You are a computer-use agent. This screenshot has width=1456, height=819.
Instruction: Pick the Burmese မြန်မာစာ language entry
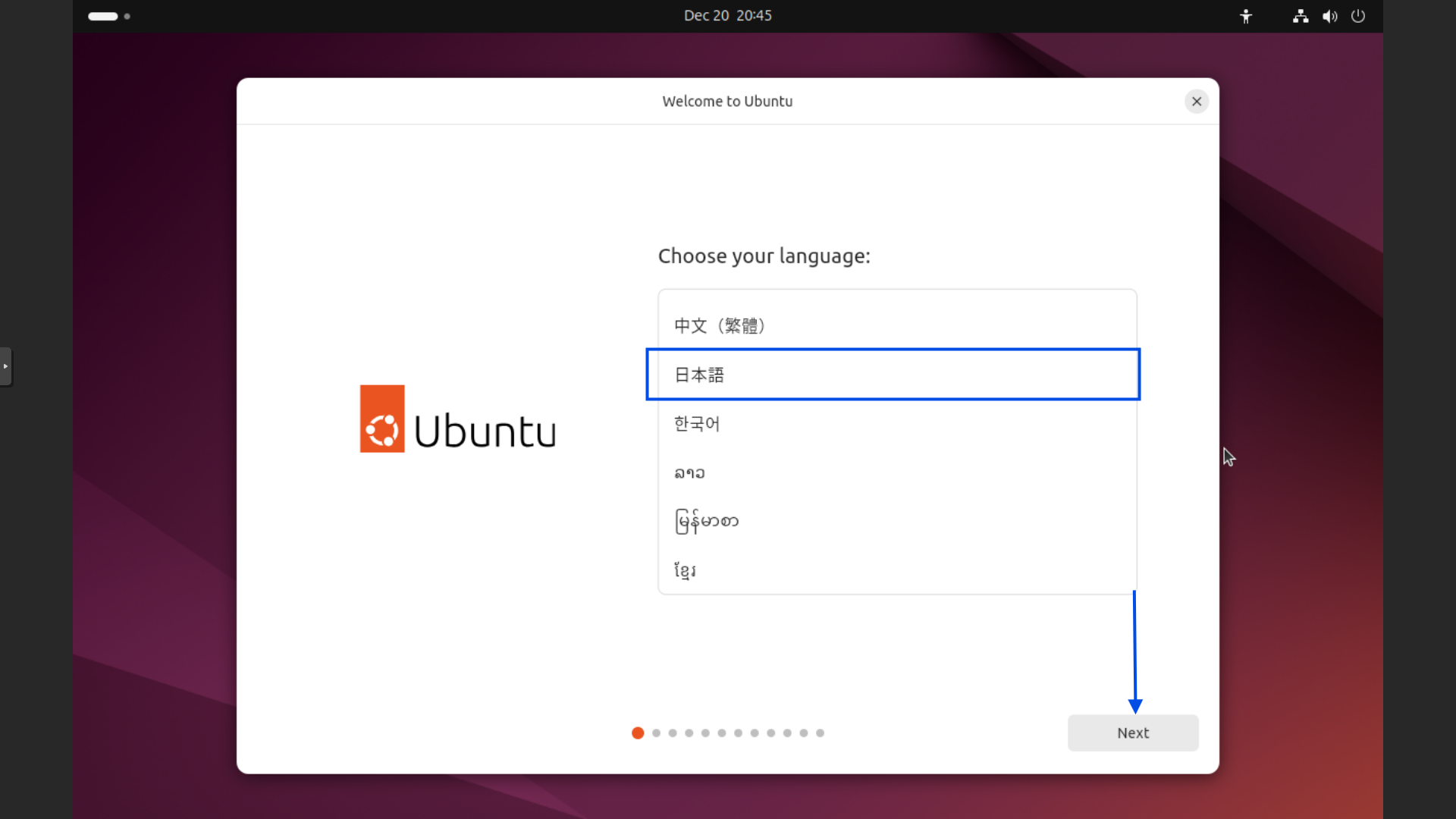point(706,522)
